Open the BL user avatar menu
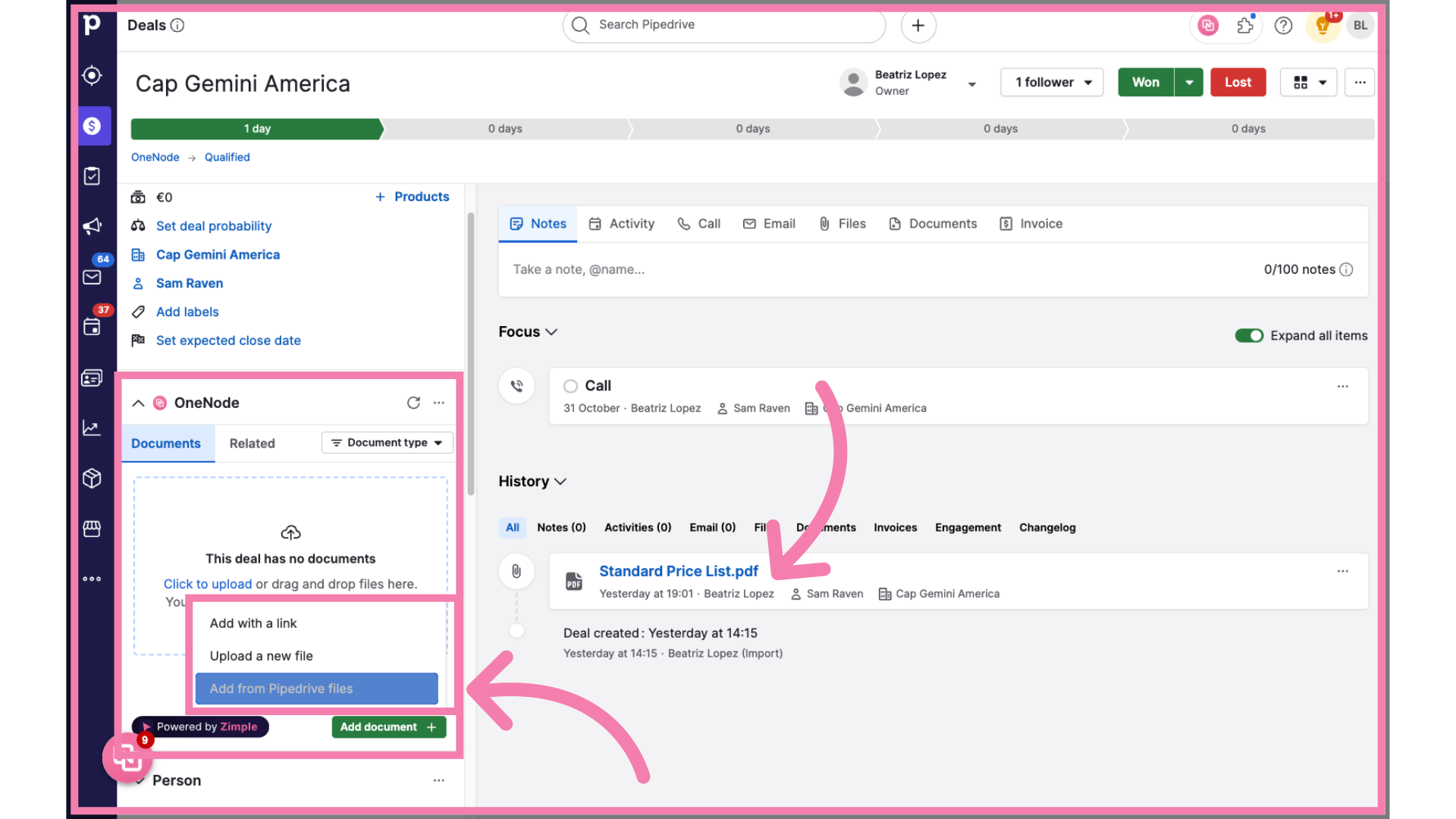Image resolution: width=1456 pixels, height=819 pixels. [x=1360, y=25]
